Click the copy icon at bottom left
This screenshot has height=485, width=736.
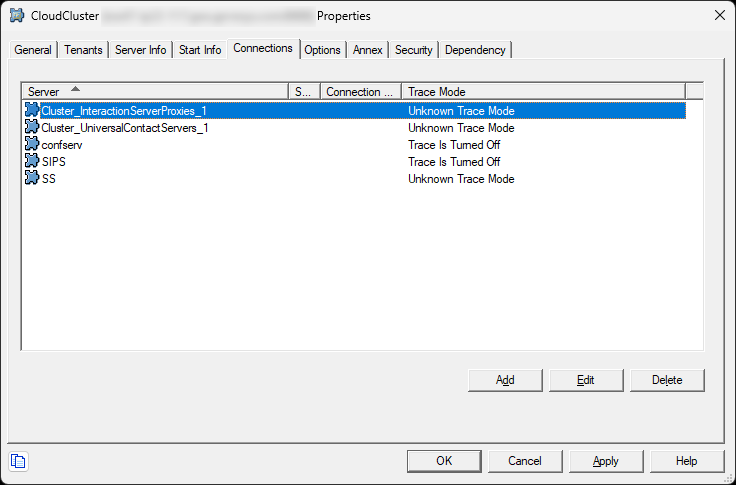coord(19,461)
